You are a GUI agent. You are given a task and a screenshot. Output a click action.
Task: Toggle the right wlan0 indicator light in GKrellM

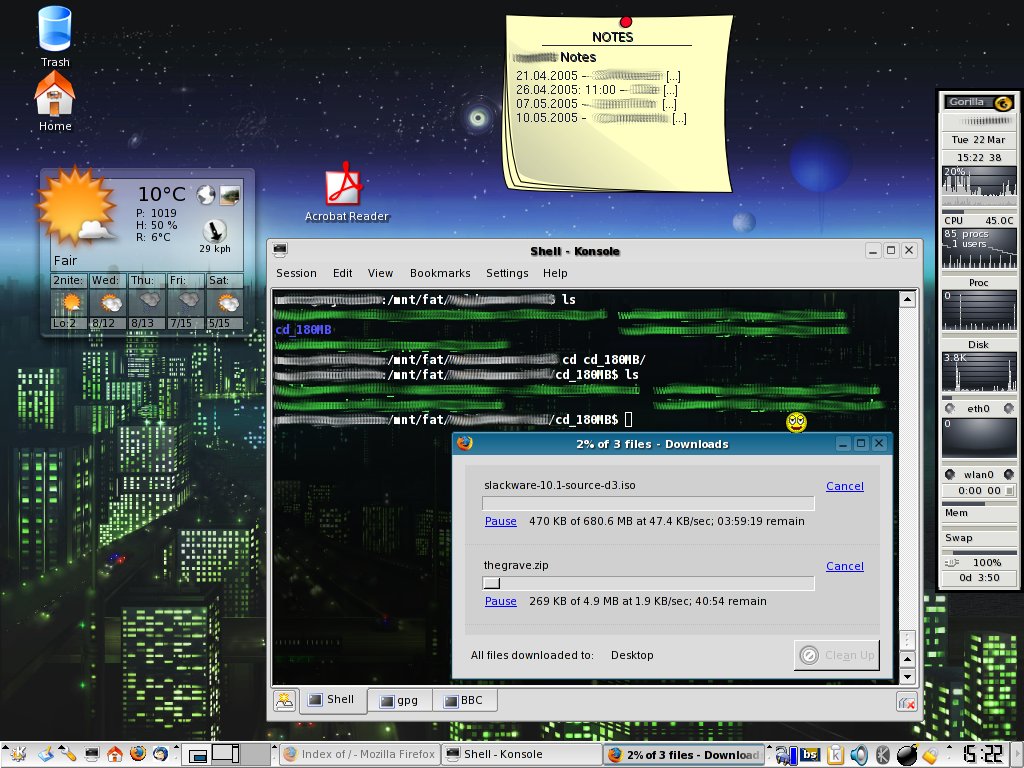pos(1008,475)
